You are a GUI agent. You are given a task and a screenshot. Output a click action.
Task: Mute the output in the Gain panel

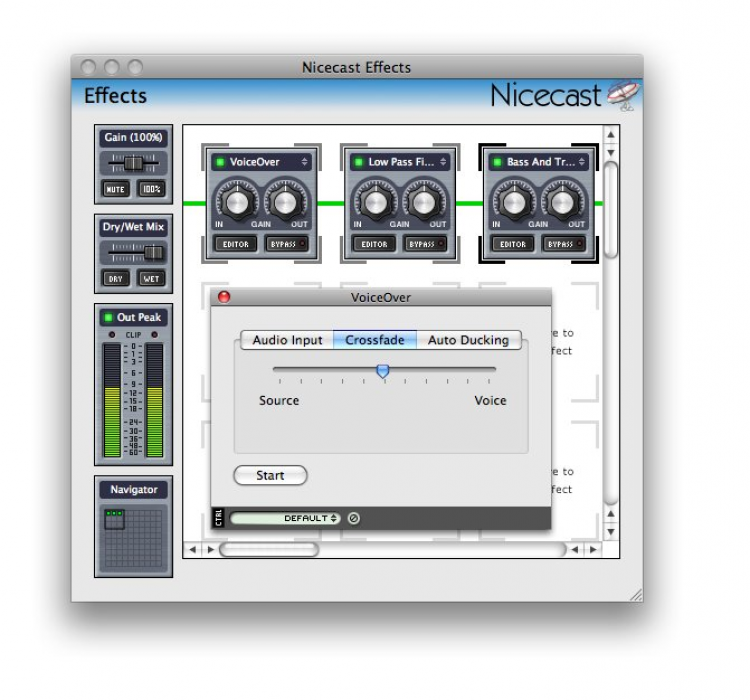(115, 189)
